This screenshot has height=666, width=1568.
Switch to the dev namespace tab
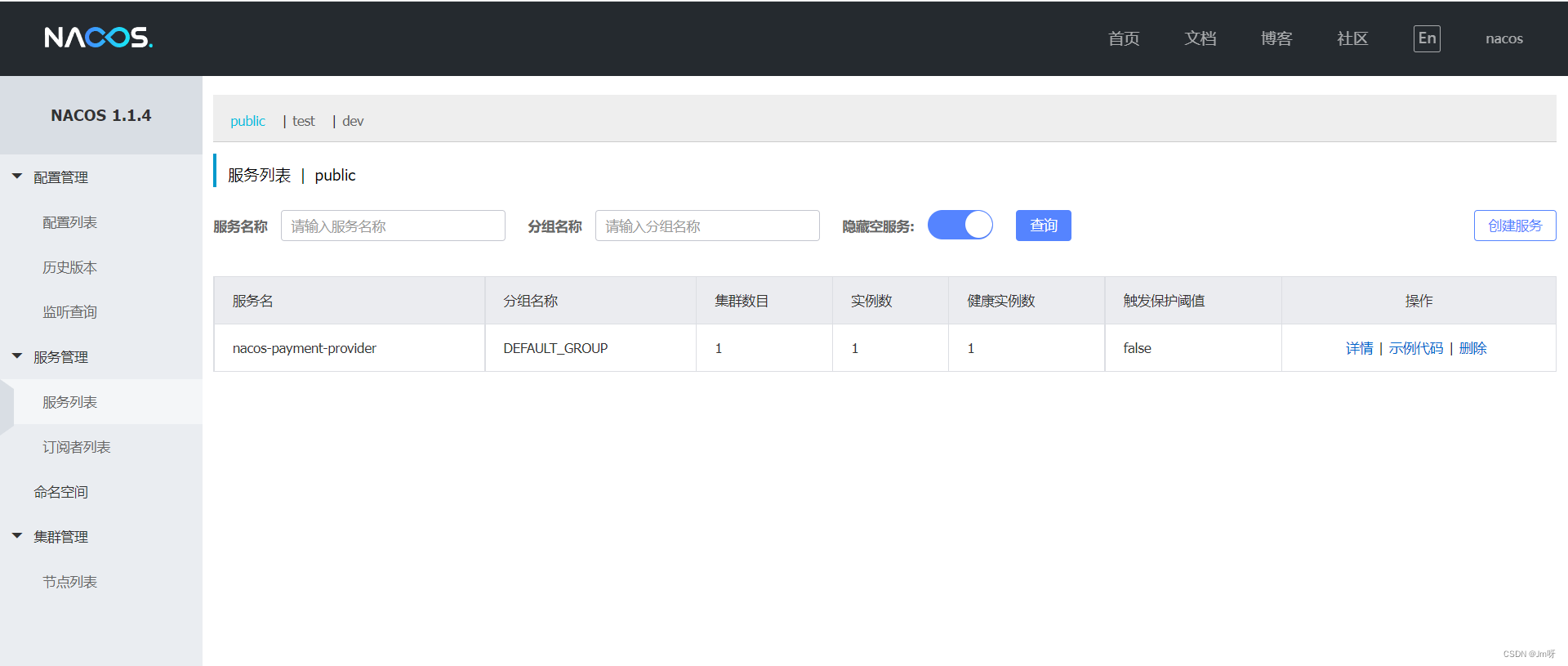coord(353,121)
